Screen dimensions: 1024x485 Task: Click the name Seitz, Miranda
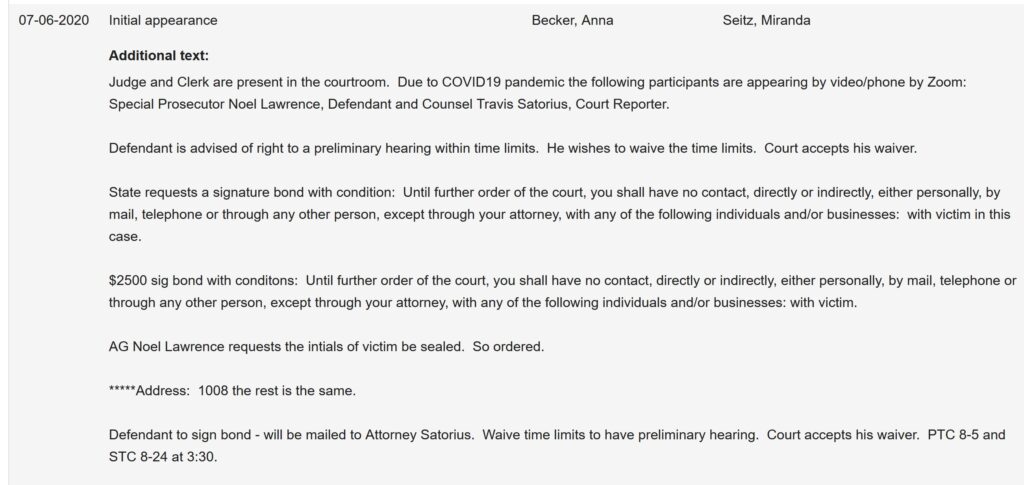click(x=767, y=20)
